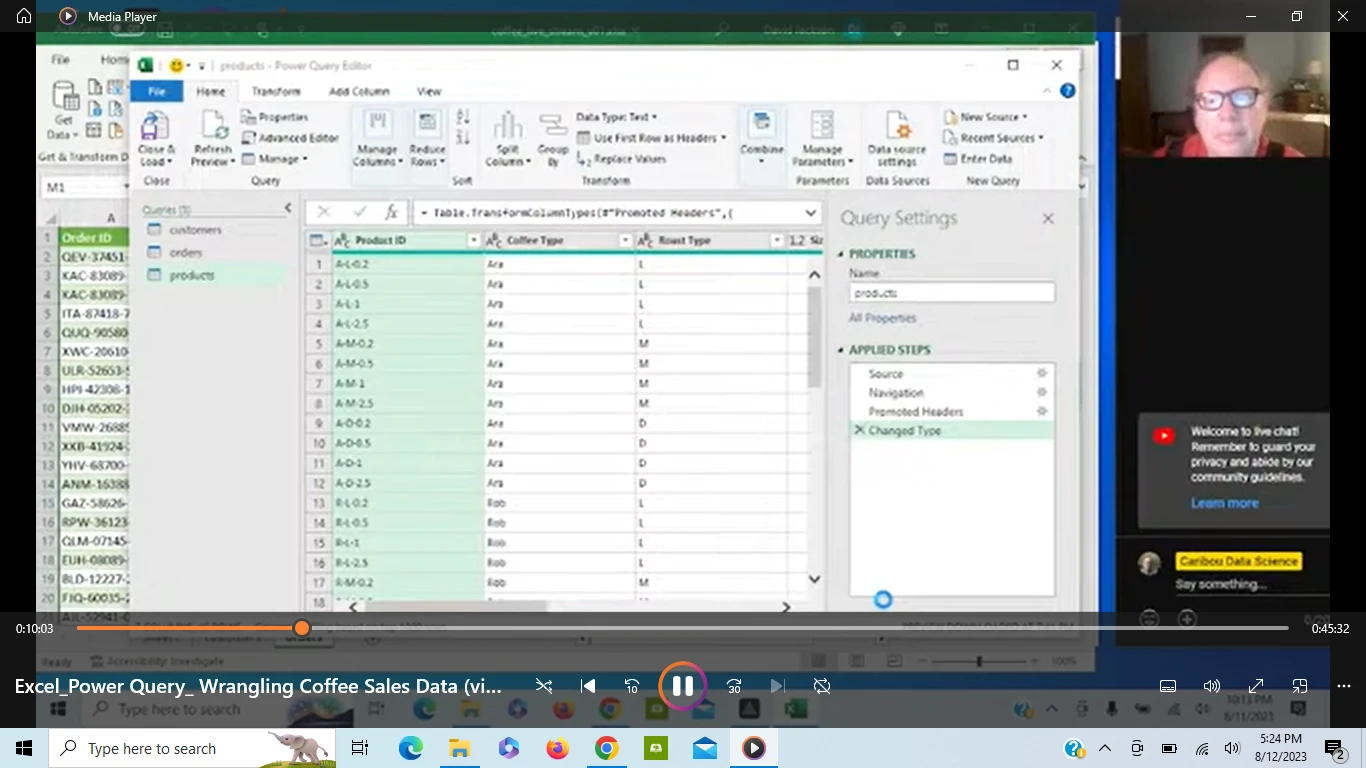This screenshot has height=768, width=1366.
Task: Click Learn more in live chat notice
Action: coord(1224,503)
